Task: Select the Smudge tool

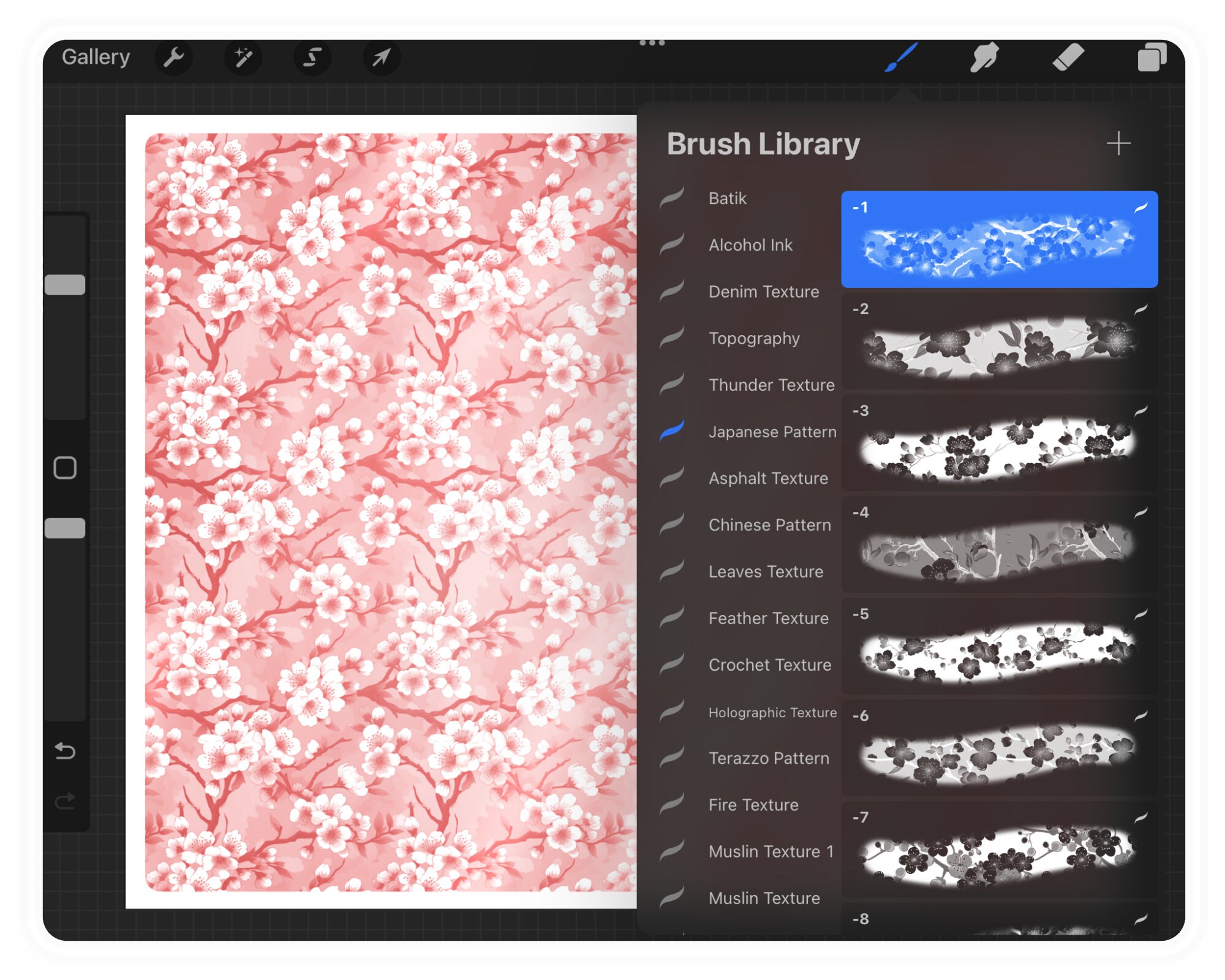Action: point(985,58)
